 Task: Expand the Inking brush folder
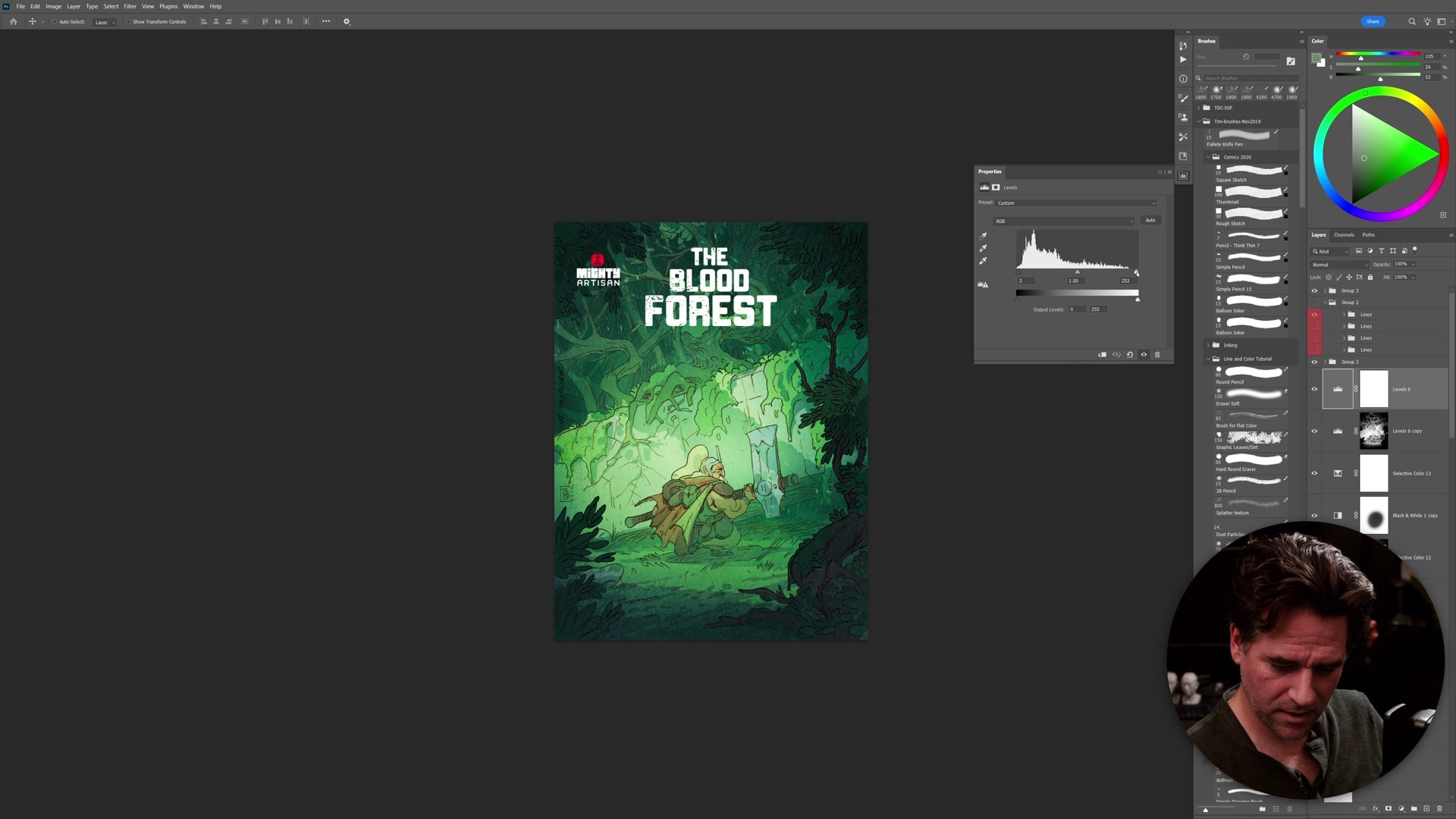coord(1208,345)
